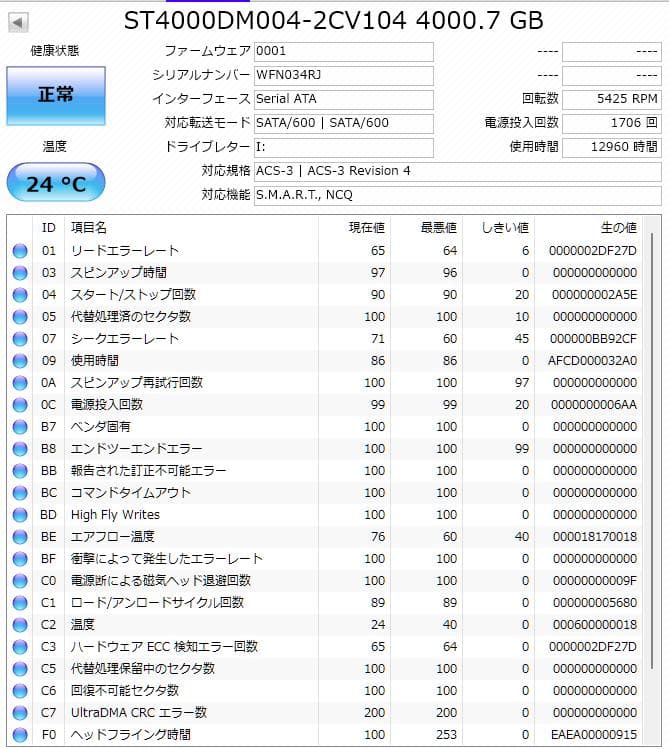Click the status icon for ID C5 row
The image size is (669, 749).
[x=20, y=669]
